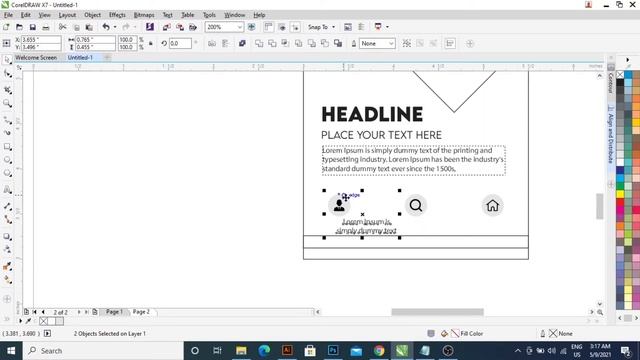Select the Color Eyedropper tool

pos(7,266)
